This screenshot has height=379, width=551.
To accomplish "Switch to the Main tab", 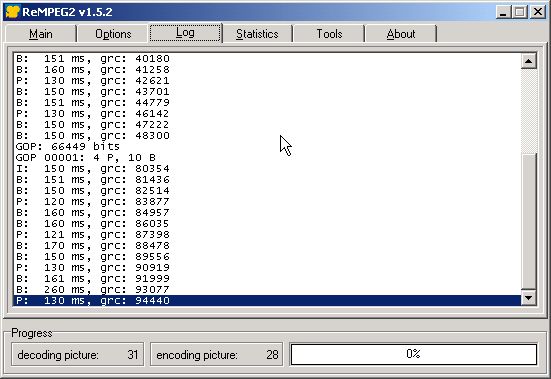I will point(41,34).
